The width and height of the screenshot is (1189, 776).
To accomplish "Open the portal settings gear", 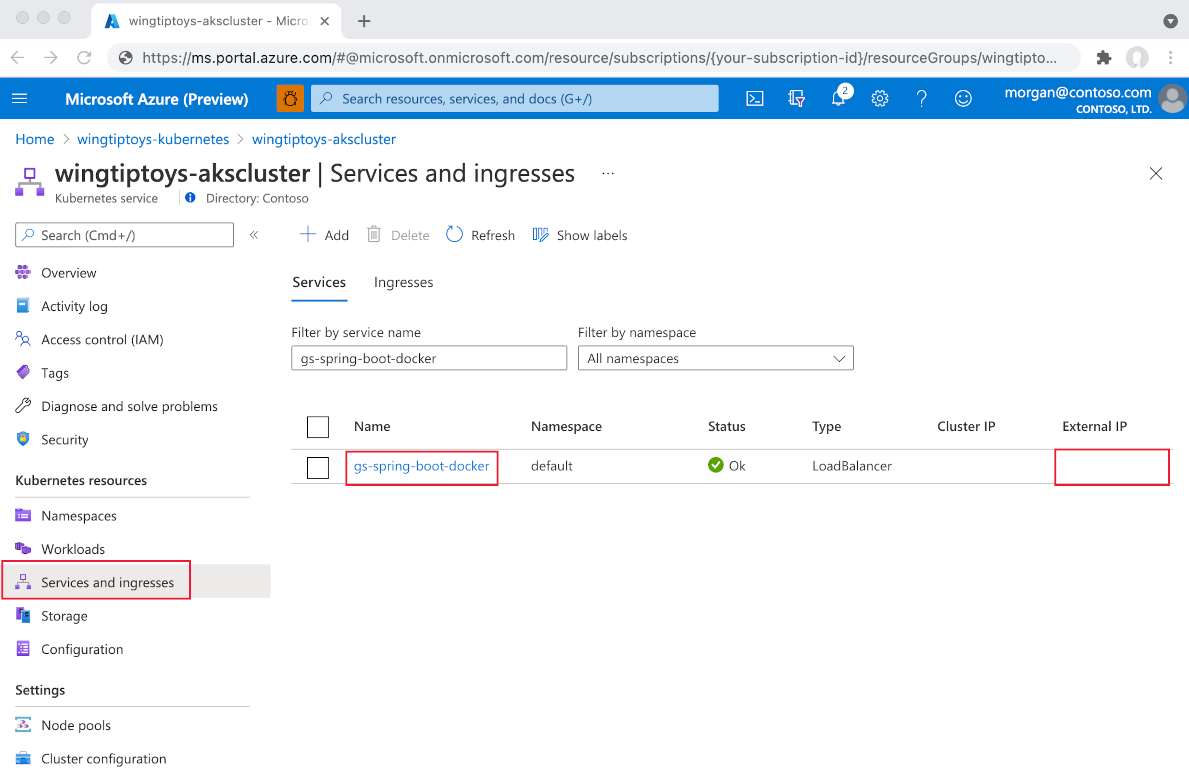I will [880, 99].
